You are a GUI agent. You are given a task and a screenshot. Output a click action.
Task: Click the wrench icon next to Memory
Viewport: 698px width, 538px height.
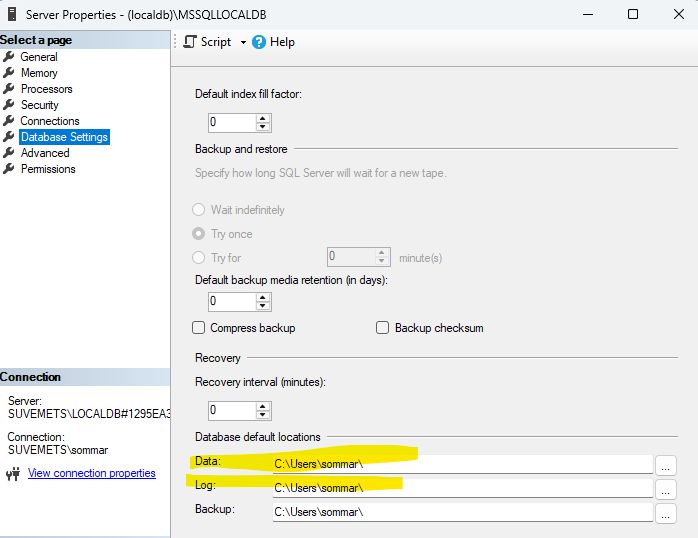coord(8,73)
